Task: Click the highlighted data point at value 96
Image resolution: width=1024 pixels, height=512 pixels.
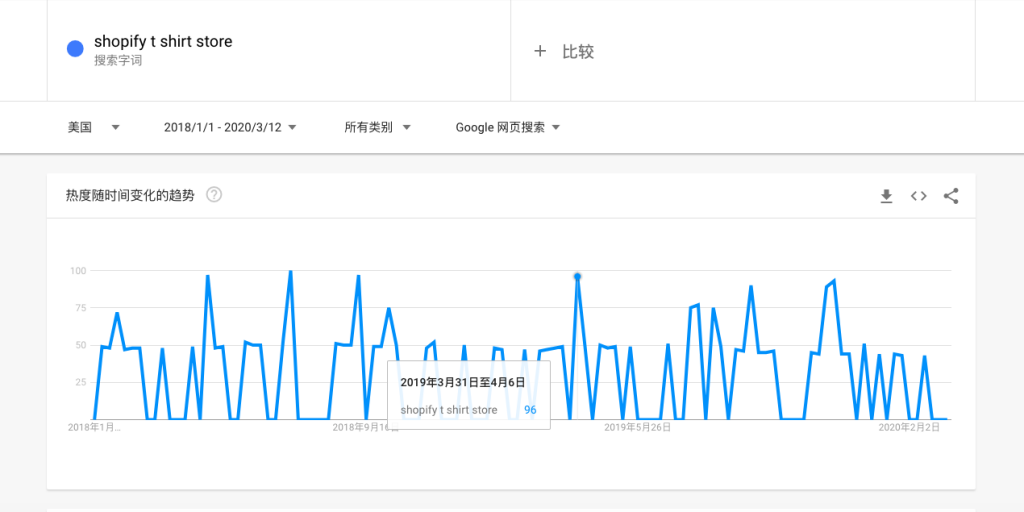Action: (x=577, y=276)
